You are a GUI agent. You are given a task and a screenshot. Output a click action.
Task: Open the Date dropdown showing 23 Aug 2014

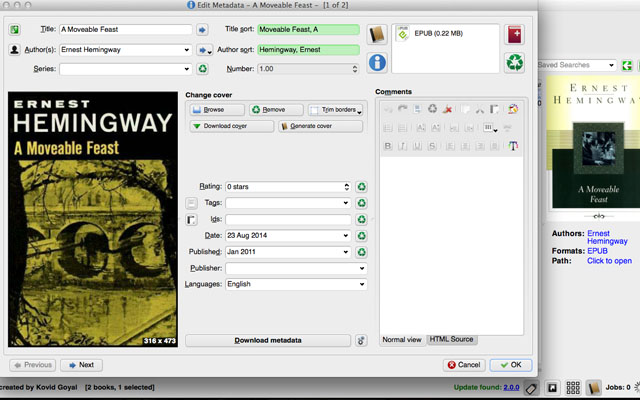click(x=346, y=236)
